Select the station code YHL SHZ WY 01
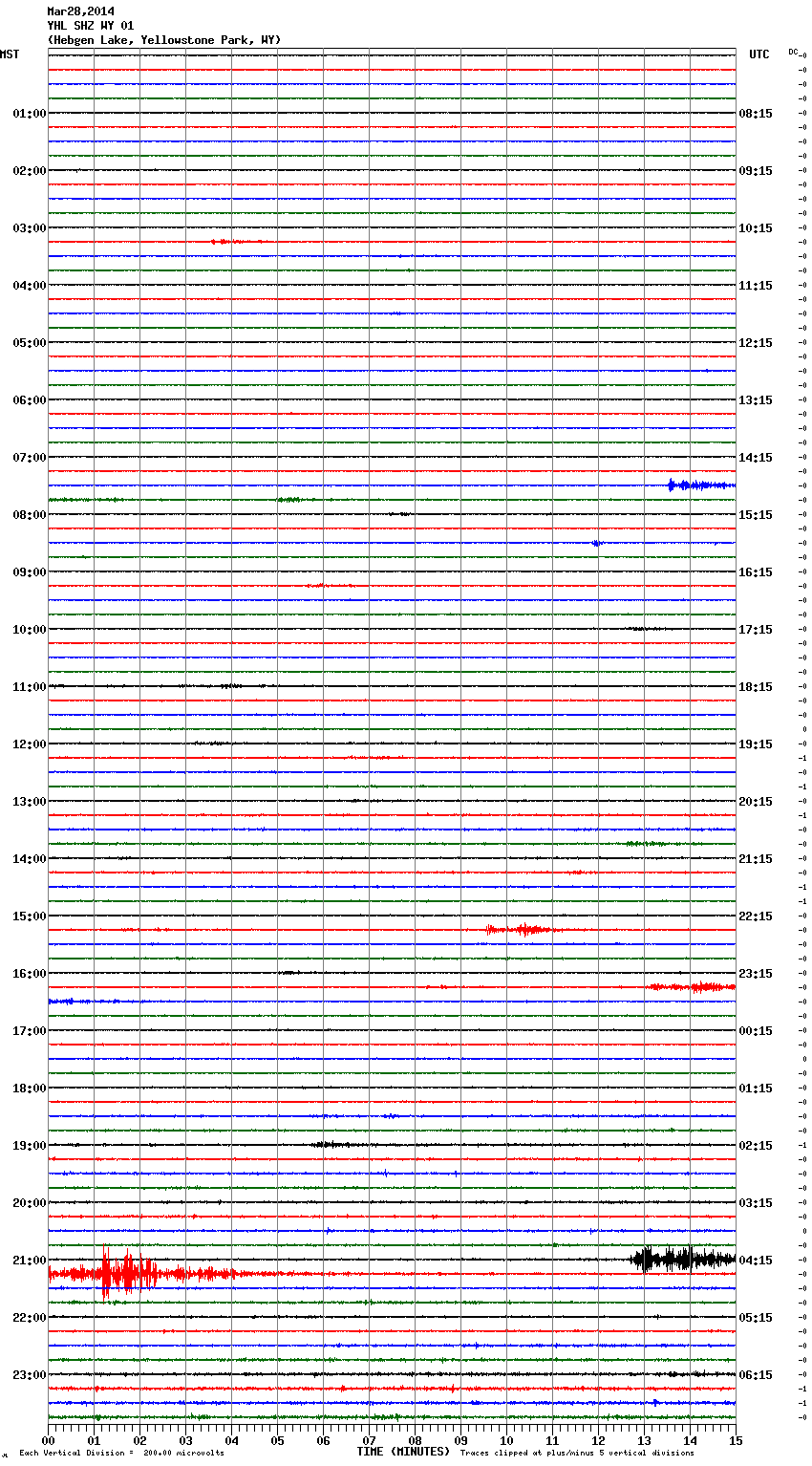The height and width of the screenshot is (1466, 812). coord(90,26)
